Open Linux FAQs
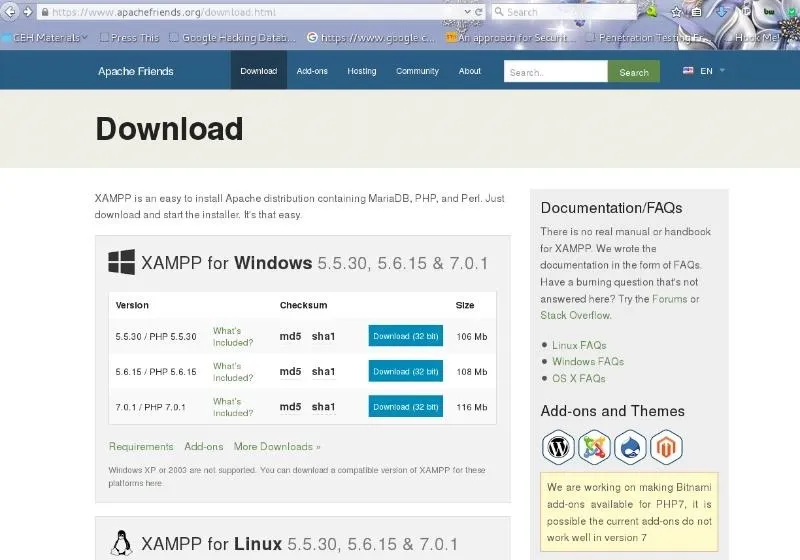Screen dimensions: 800x560 [x=579, y=345]
